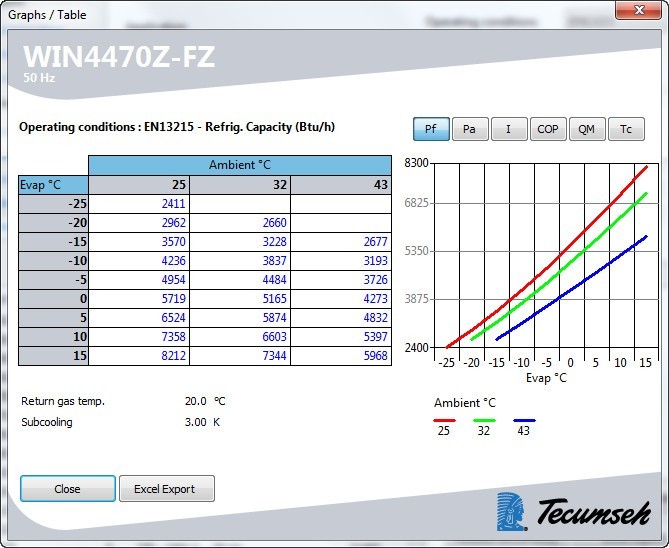This screenshot has height=548, width=669.
Task: Click the Return gas temp. label
Action: (63, 402)
